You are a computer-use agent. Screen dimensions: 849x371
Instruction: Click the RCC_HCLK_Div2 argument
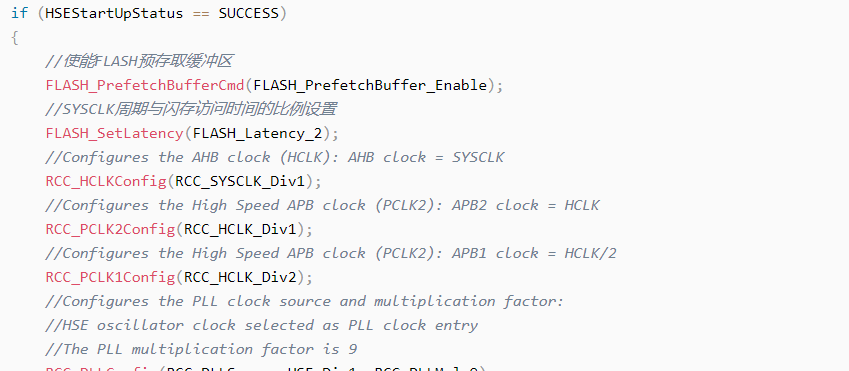click(240, 277)
